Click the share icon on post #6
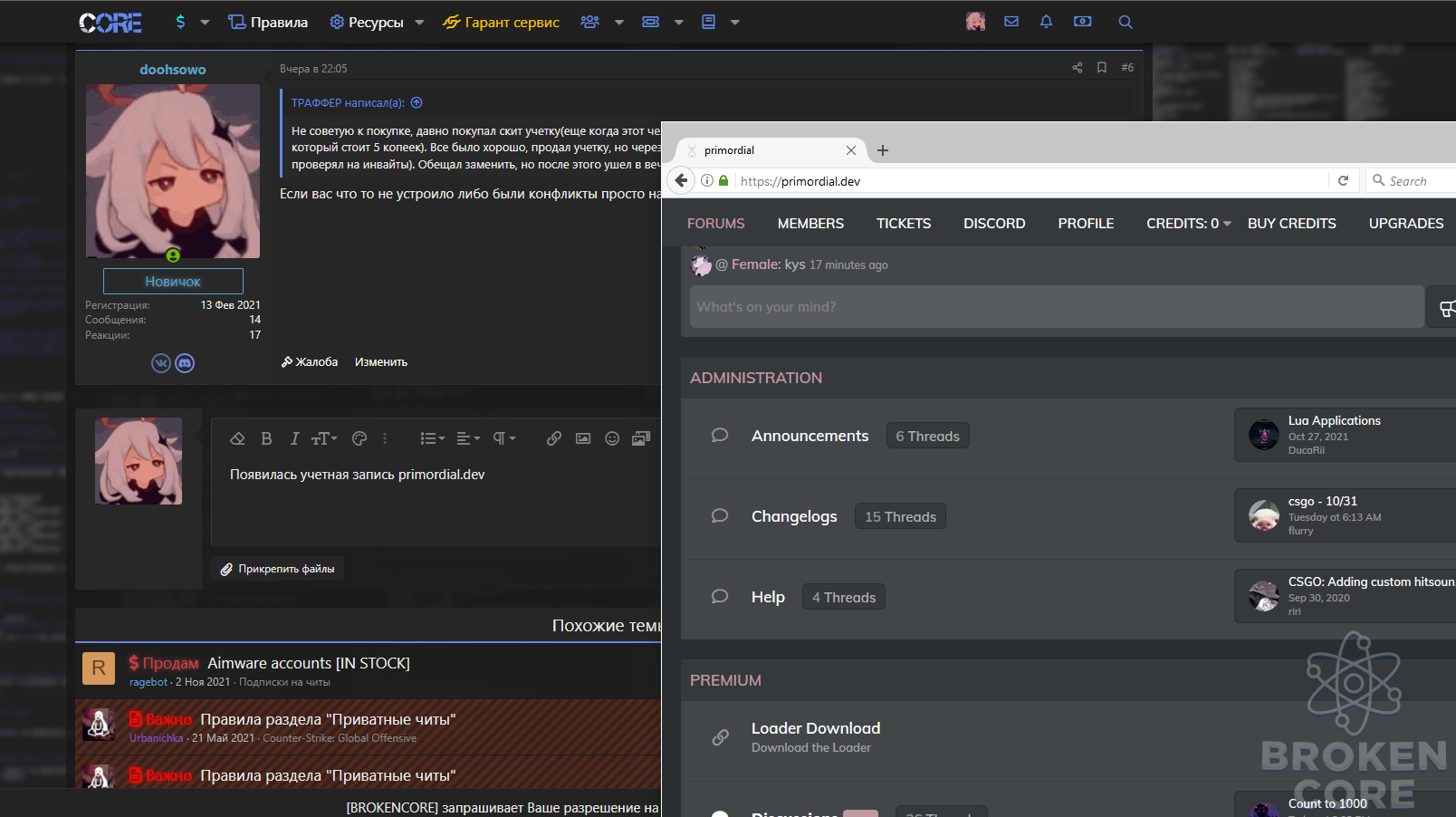The width and height of the screenshot is (1456, 817). pos(1078,68)
